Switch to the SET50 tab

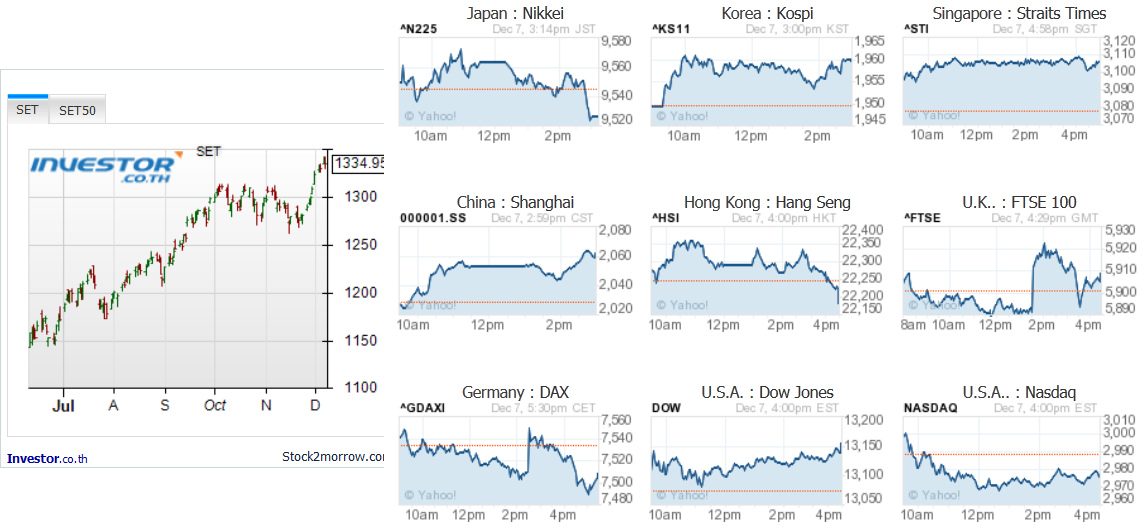(77, 110)
